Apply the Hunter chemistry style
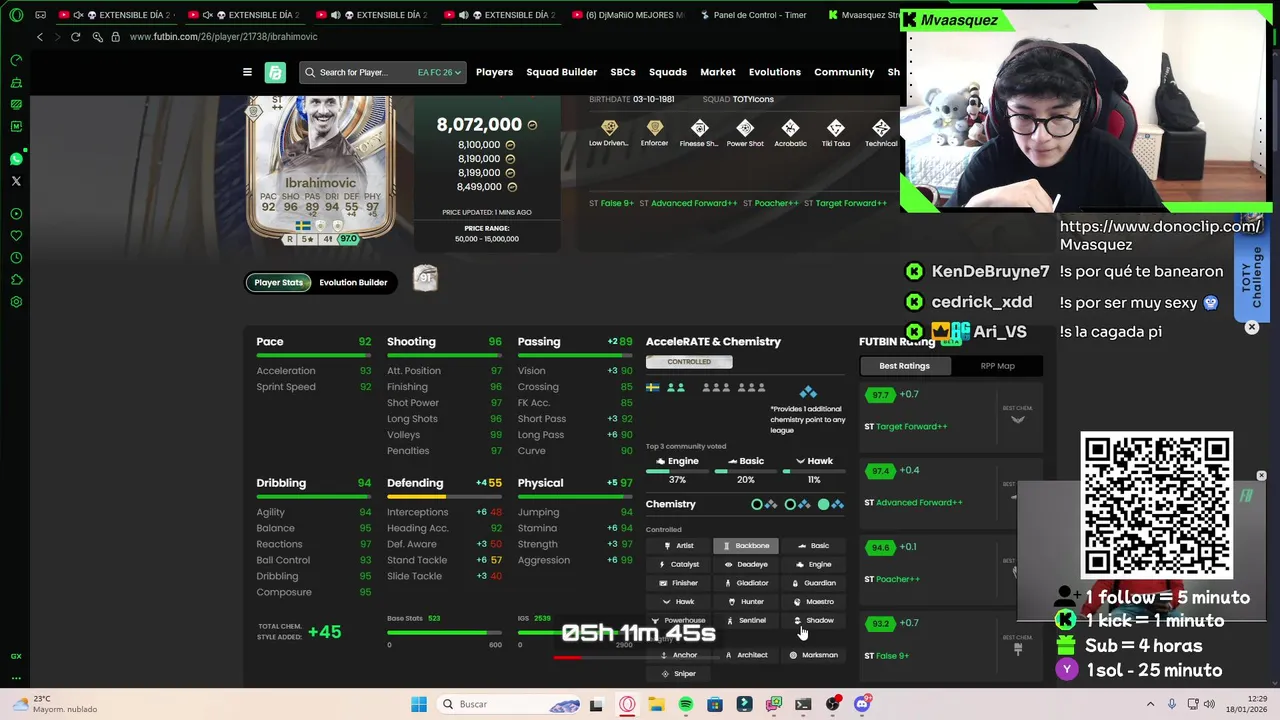 (746, 602)
